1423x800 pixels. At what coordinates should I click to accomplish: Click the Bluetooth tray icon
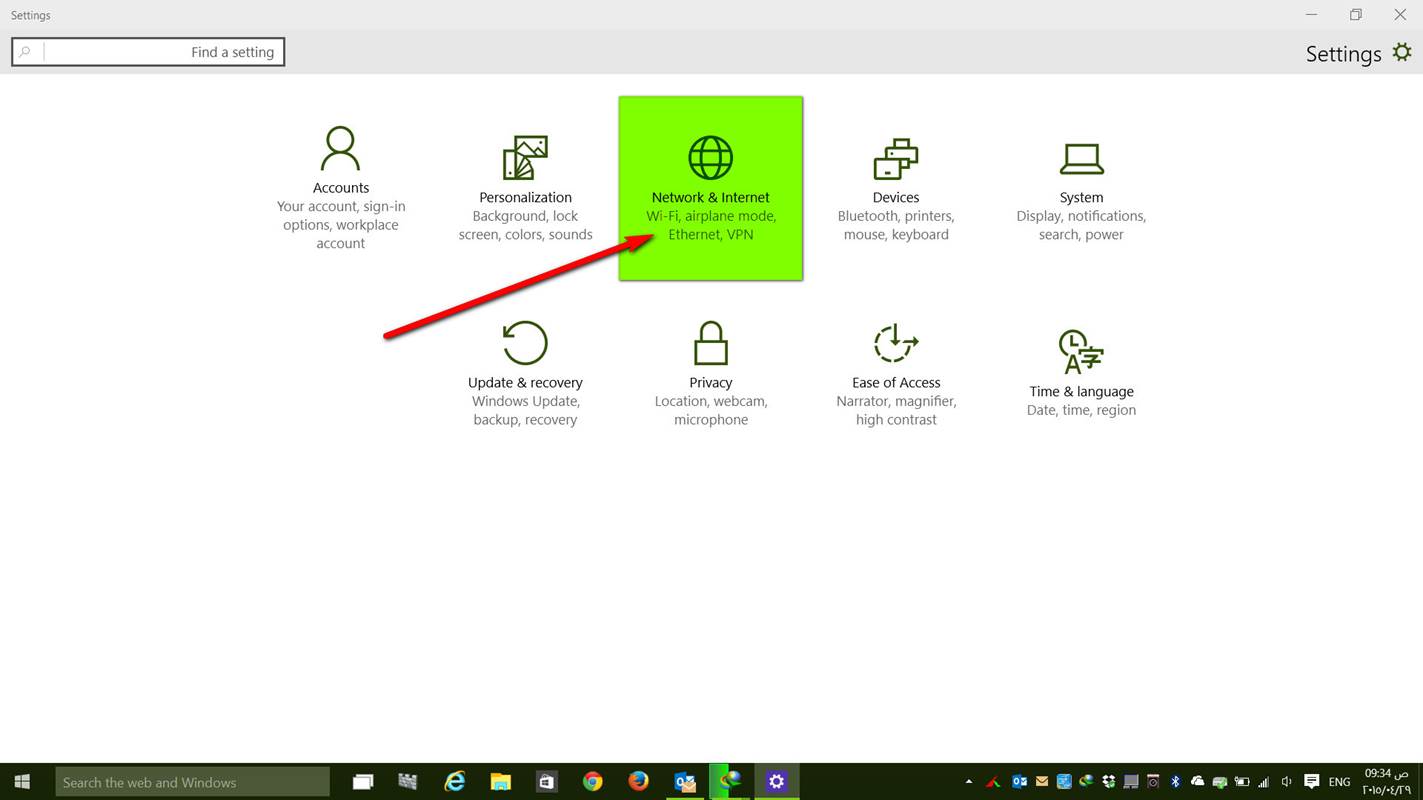coord(1175,782)
